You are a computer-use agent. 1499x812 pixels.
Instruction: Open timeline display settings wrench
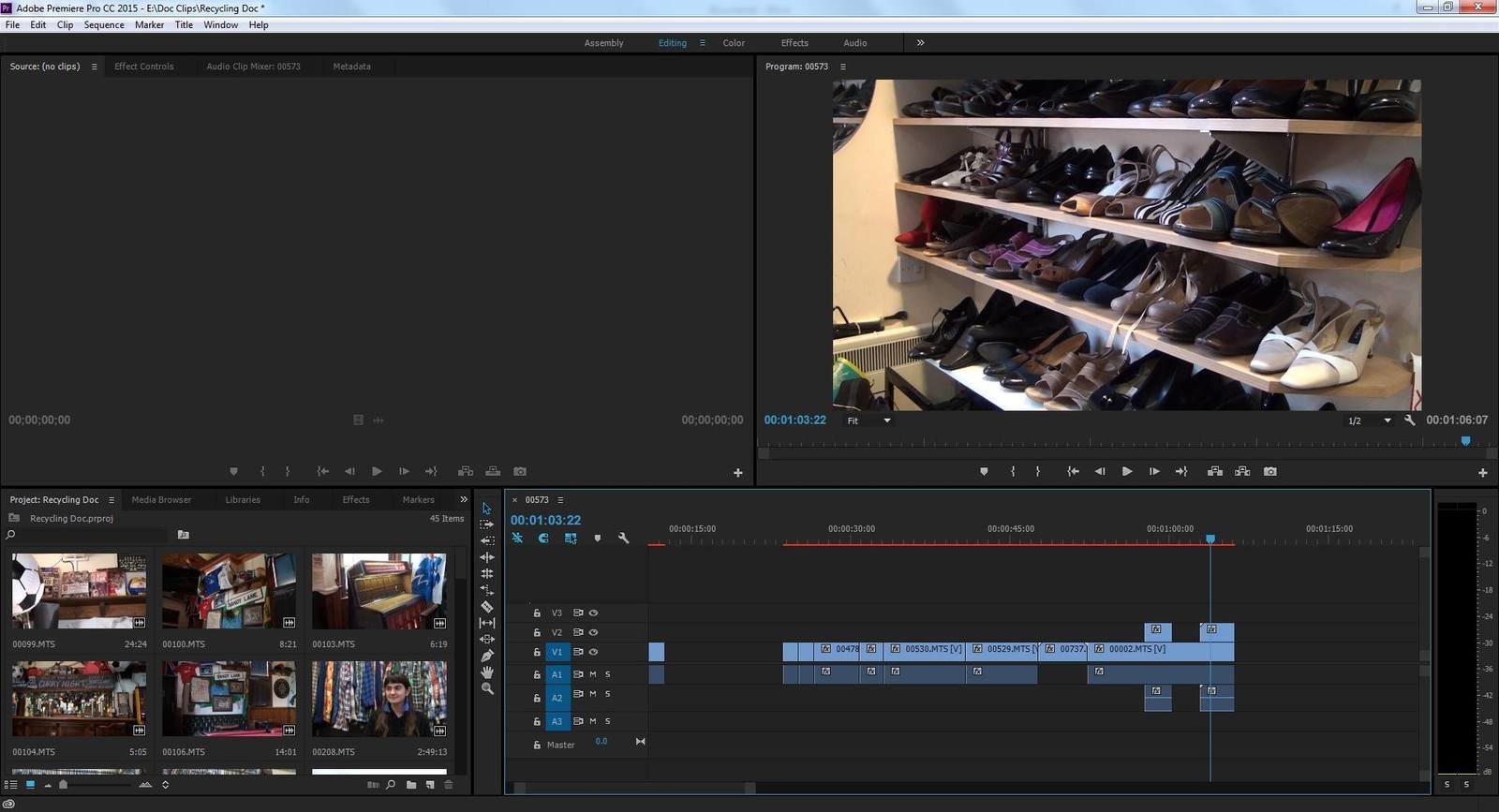624,539
